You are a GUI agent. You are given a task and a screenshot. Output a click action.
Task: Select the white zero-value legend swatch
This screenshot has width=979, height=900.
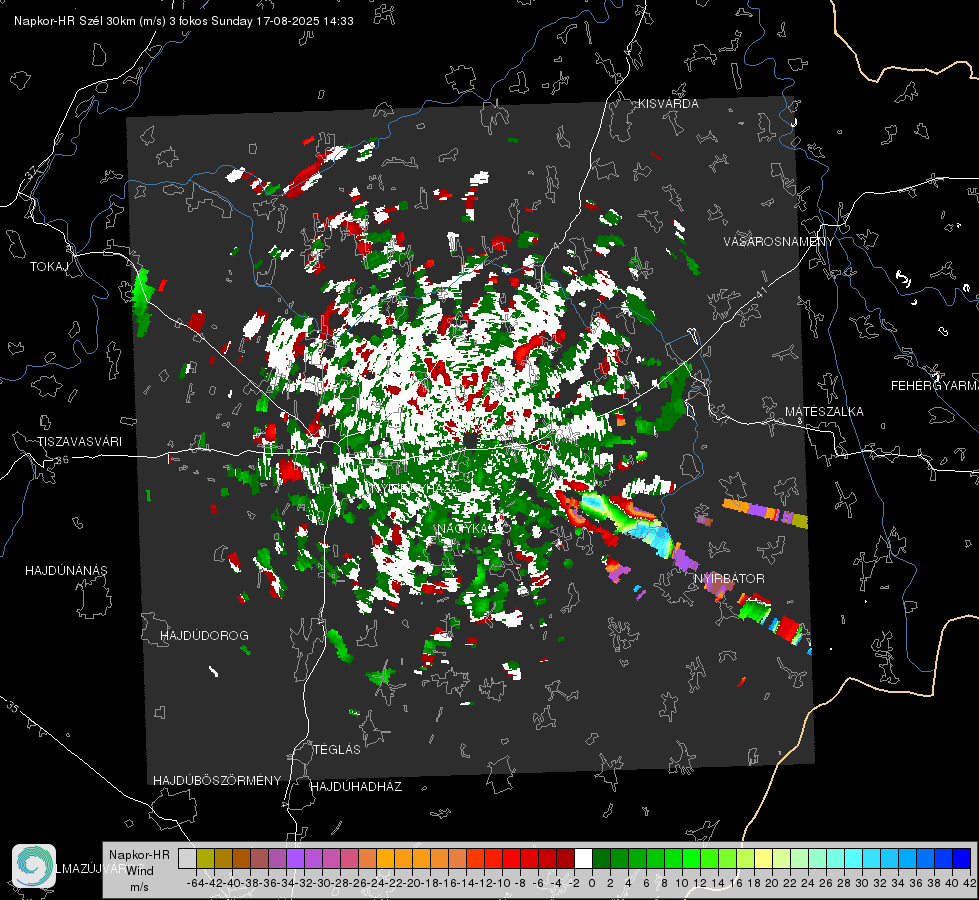583,858
